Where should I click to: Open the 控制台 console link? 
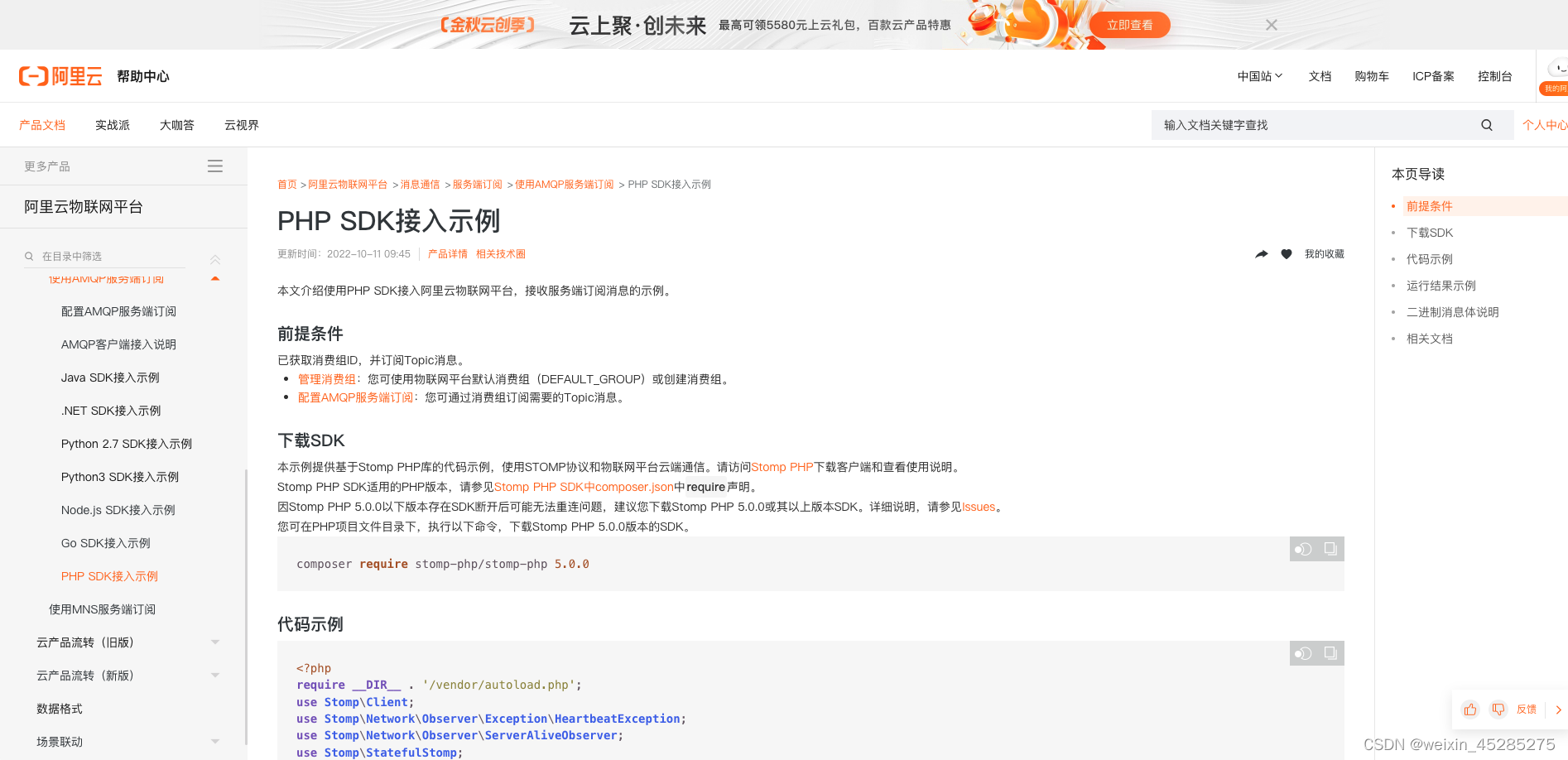pos(1495,76)
